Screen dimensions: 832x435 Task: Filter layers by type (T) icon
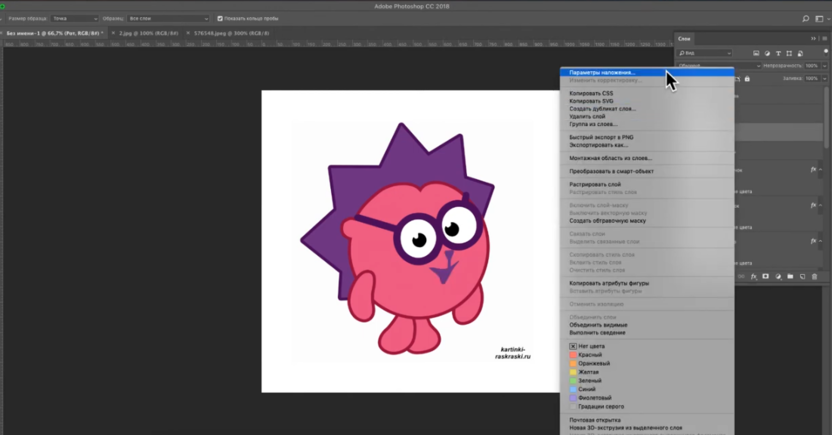[779, 53]
